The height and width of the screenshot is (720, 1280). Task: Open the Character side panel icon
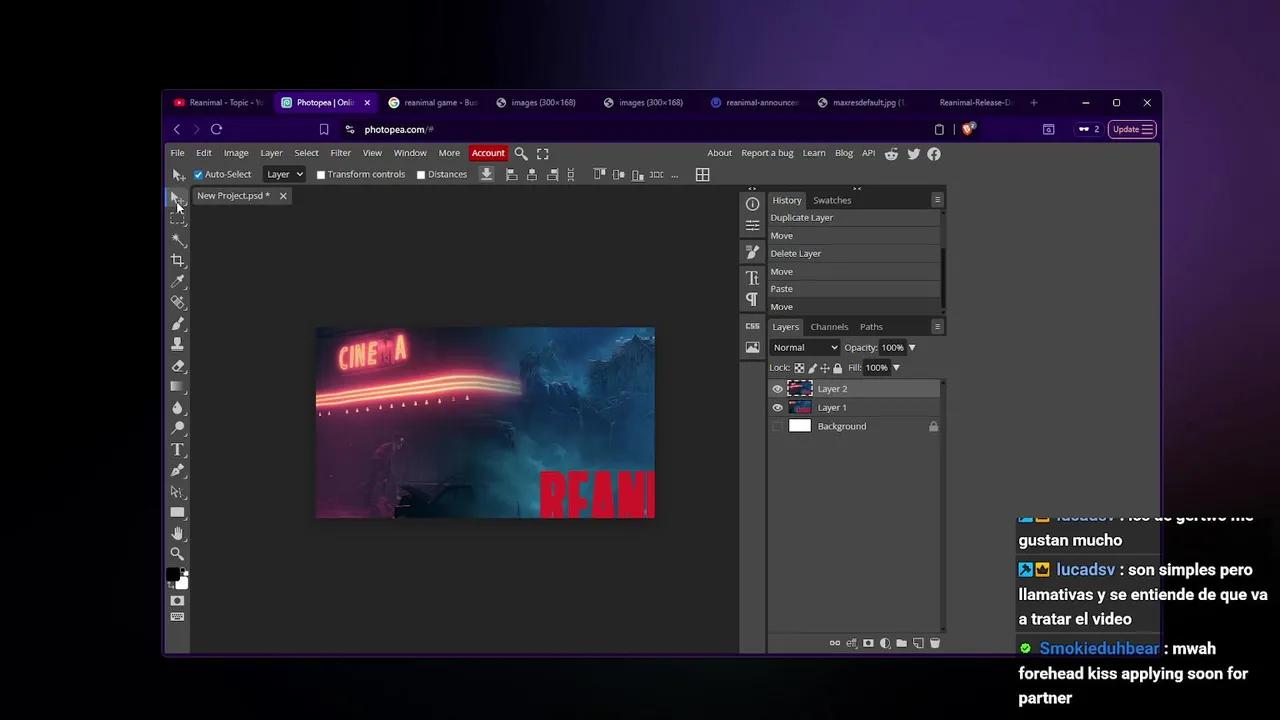pos(752,278)
